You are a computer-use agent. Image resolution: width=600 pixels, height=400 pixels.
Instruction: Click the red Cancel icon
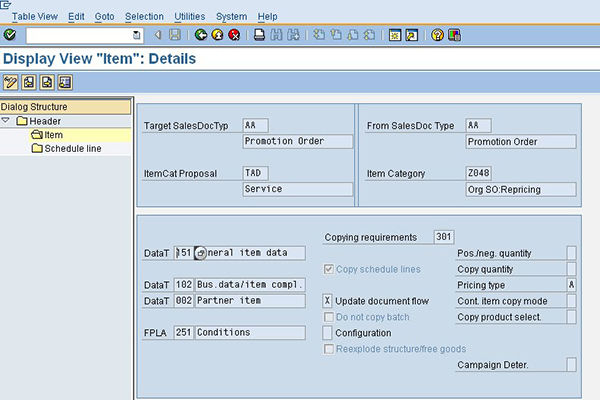point(234,35)
